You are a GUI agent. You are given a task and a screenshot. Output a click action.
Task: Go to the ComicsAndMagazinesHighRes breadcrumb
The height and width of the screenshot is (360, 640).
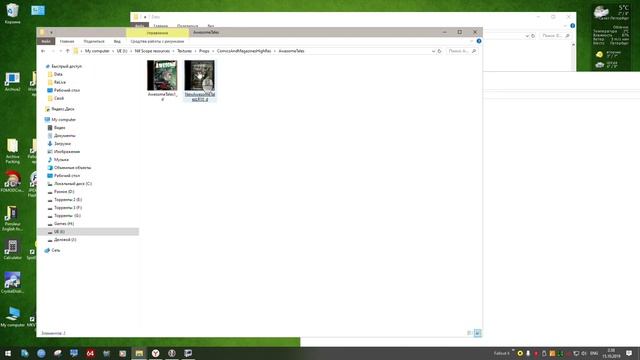coord(244,51)
